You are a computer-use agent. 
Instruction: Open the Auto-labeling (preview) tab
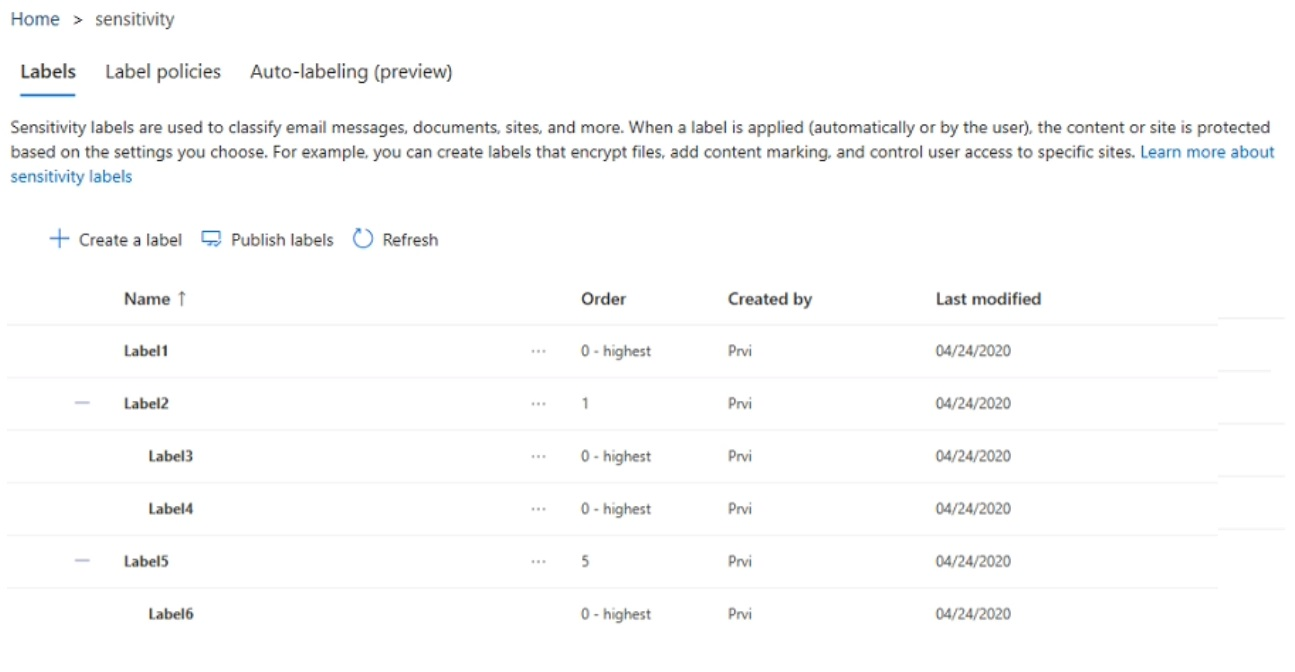(351, 72)
